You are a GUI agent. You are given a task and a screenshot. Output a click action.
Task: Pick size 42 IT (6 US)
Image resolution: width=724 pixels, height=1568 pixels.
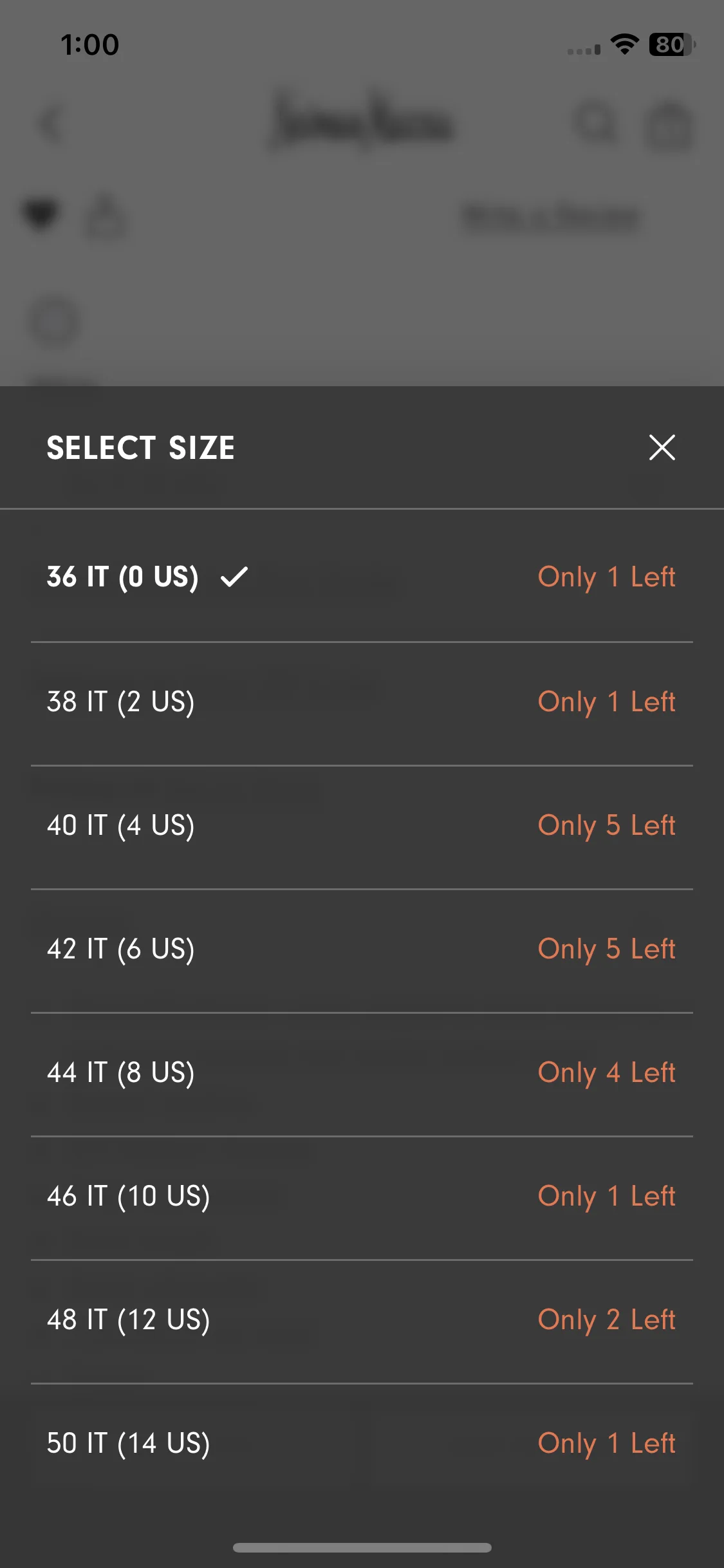[x=362, y=950]
